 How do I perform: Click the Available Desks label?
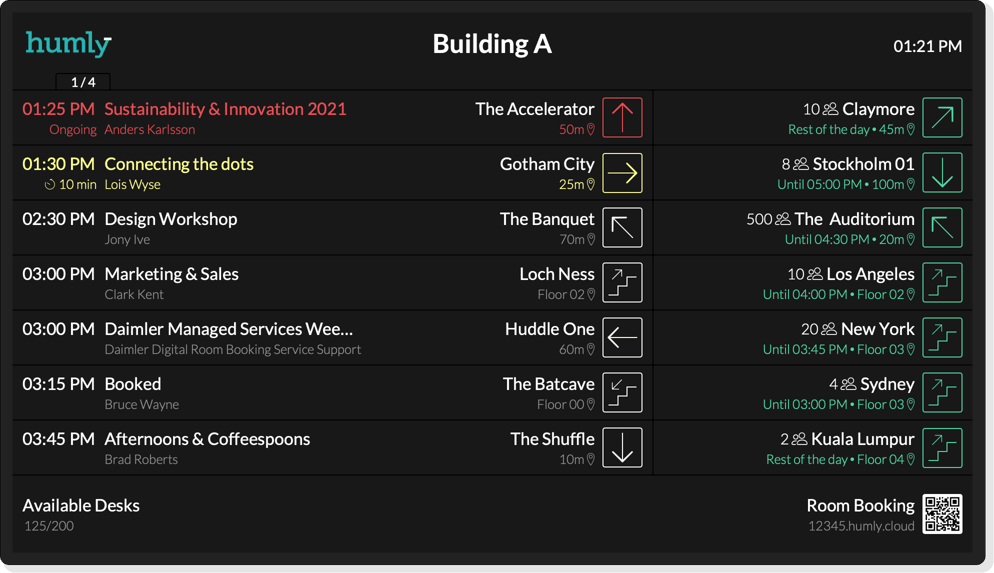point(81,505)
